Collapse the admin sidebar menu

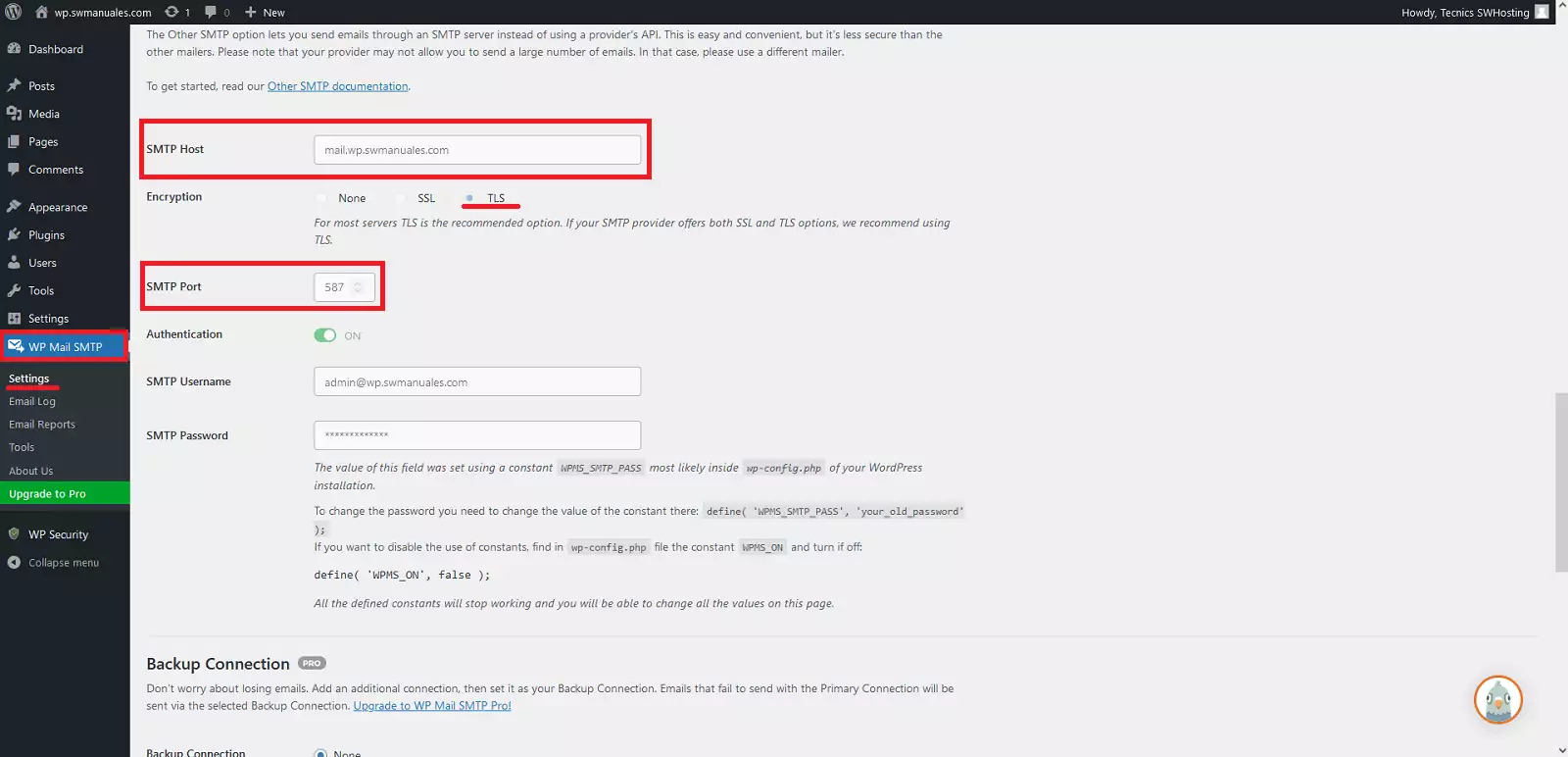[x=63, y=563]
